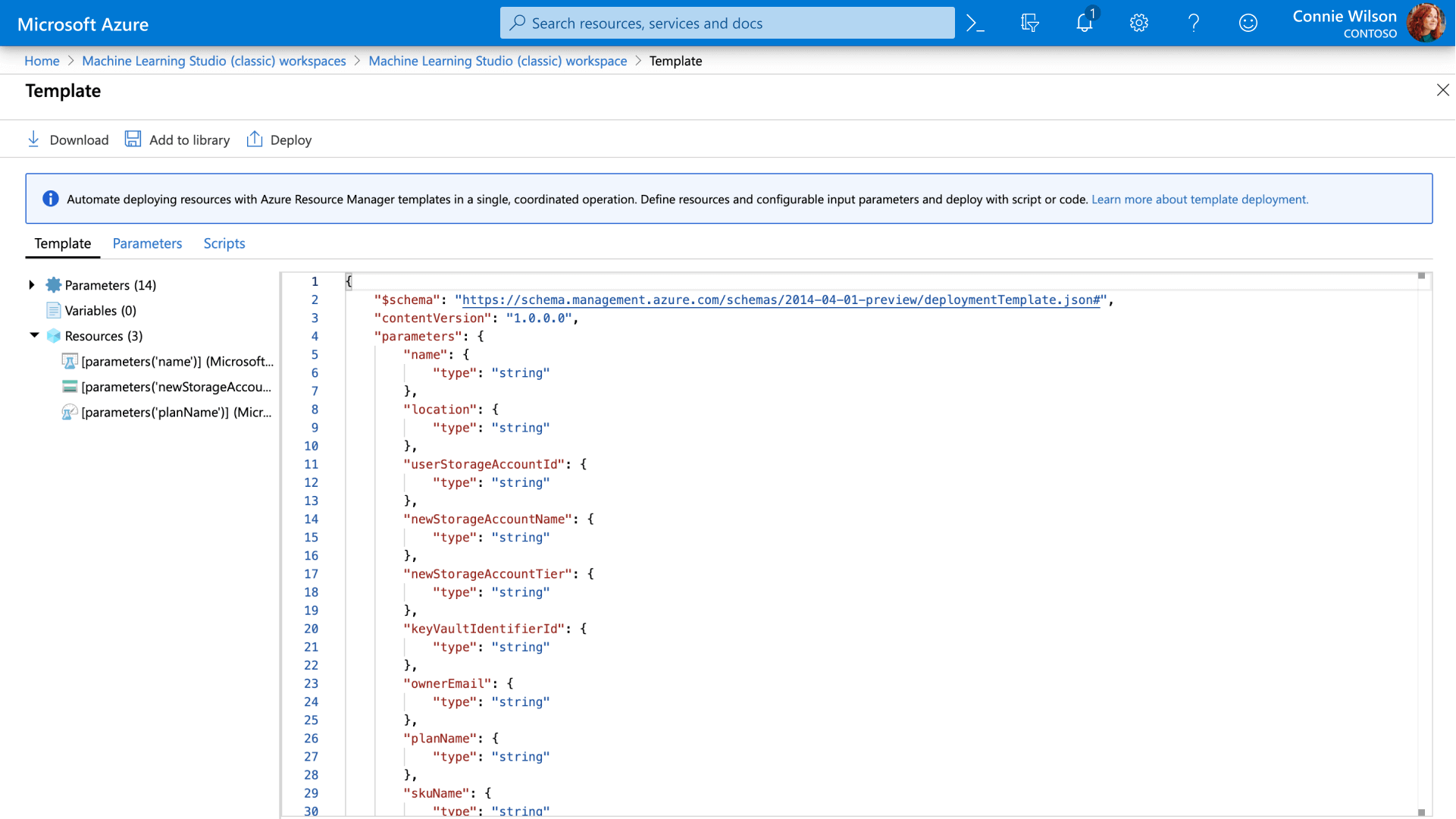This screenshot has width=1456, height=819.
Task: Open the notifications bell
Action: tap(1085, 24)
